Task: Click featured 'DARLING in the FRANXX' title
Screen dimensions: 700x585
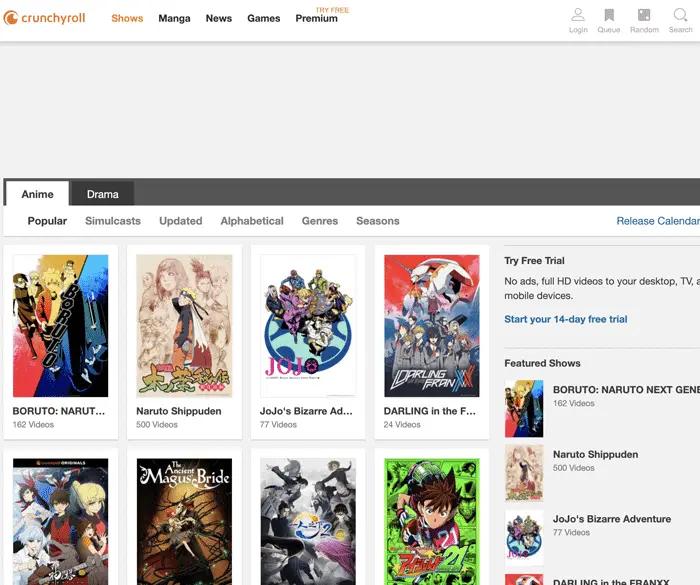Action: [611, 581]
